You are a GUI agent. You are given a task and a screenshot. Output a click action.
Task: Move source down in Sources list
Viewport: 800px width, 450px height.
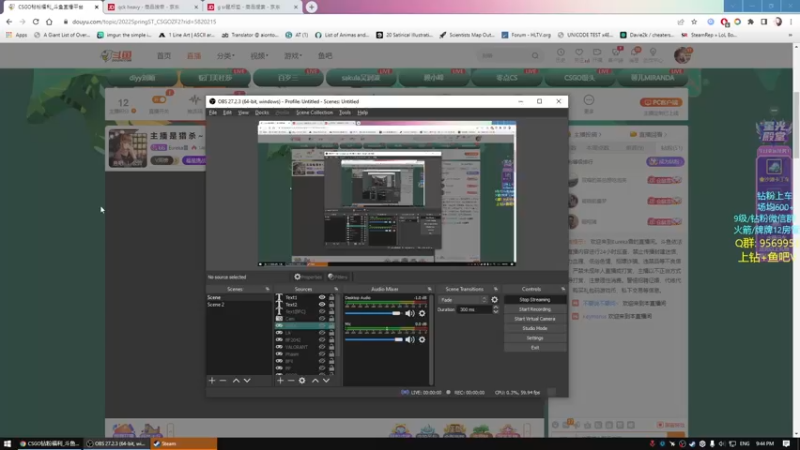point(326,381)
